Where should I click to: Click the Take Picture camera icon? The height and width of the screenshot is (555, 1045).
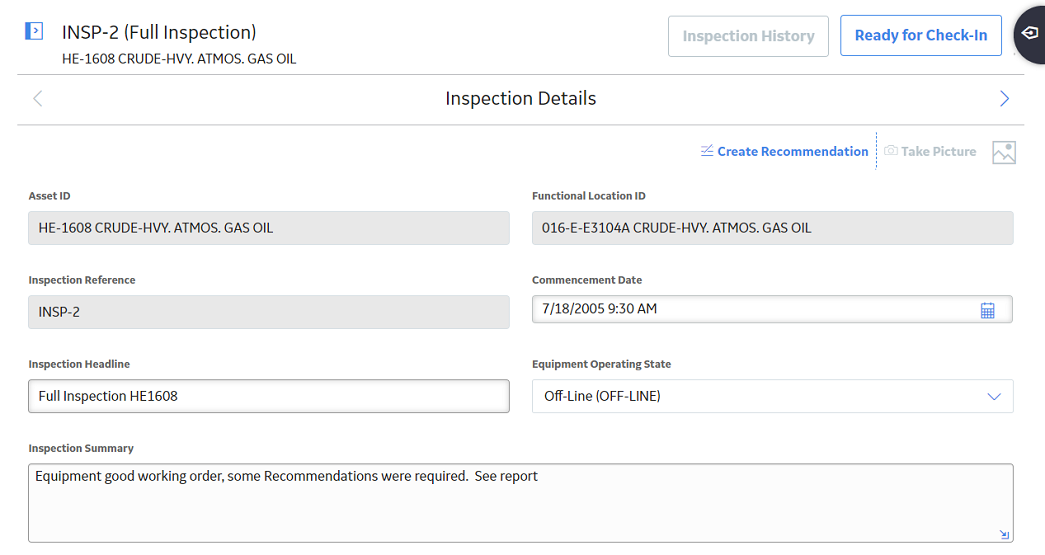[890, 151]
